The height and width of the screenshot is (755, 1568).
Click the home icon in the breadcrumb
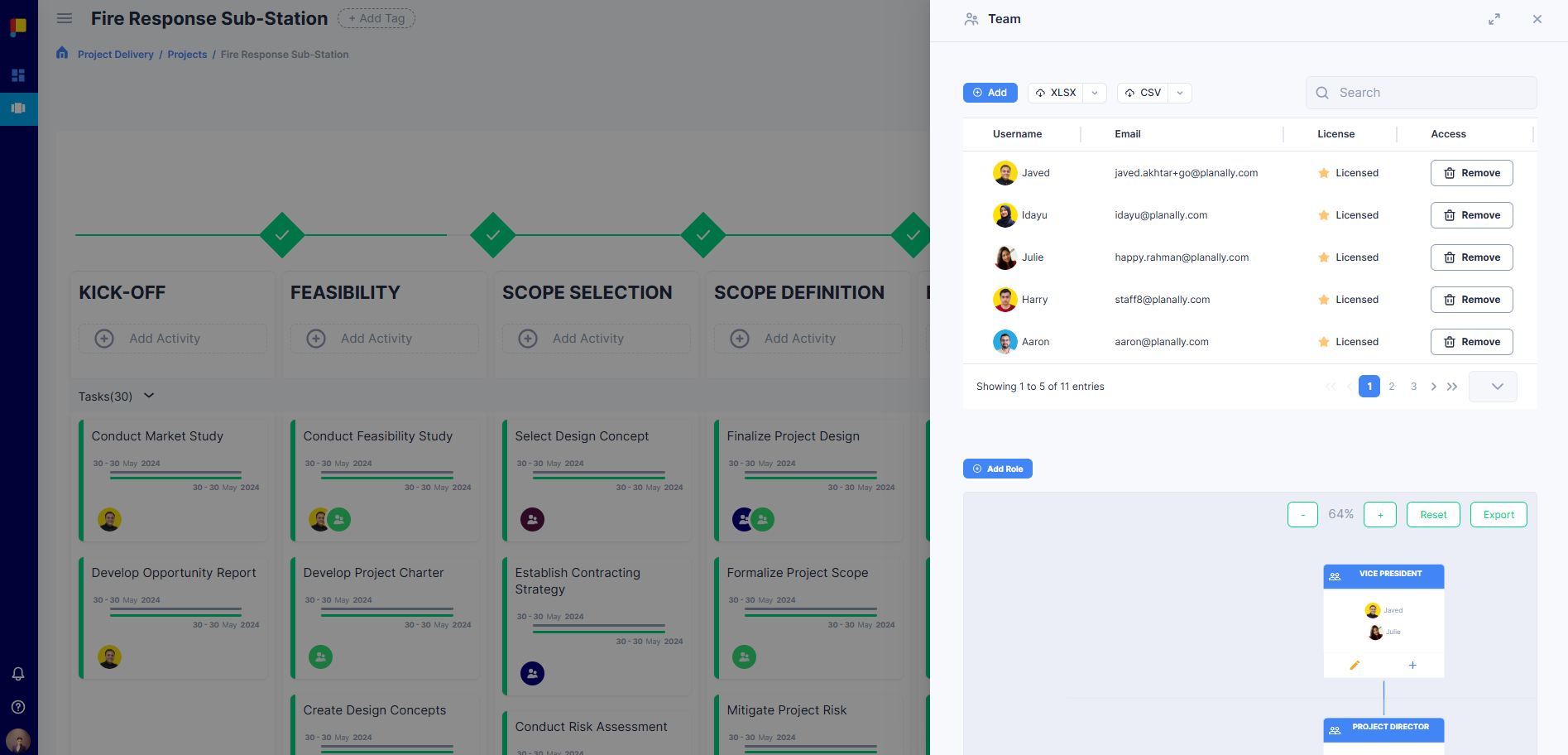point(62,52)
